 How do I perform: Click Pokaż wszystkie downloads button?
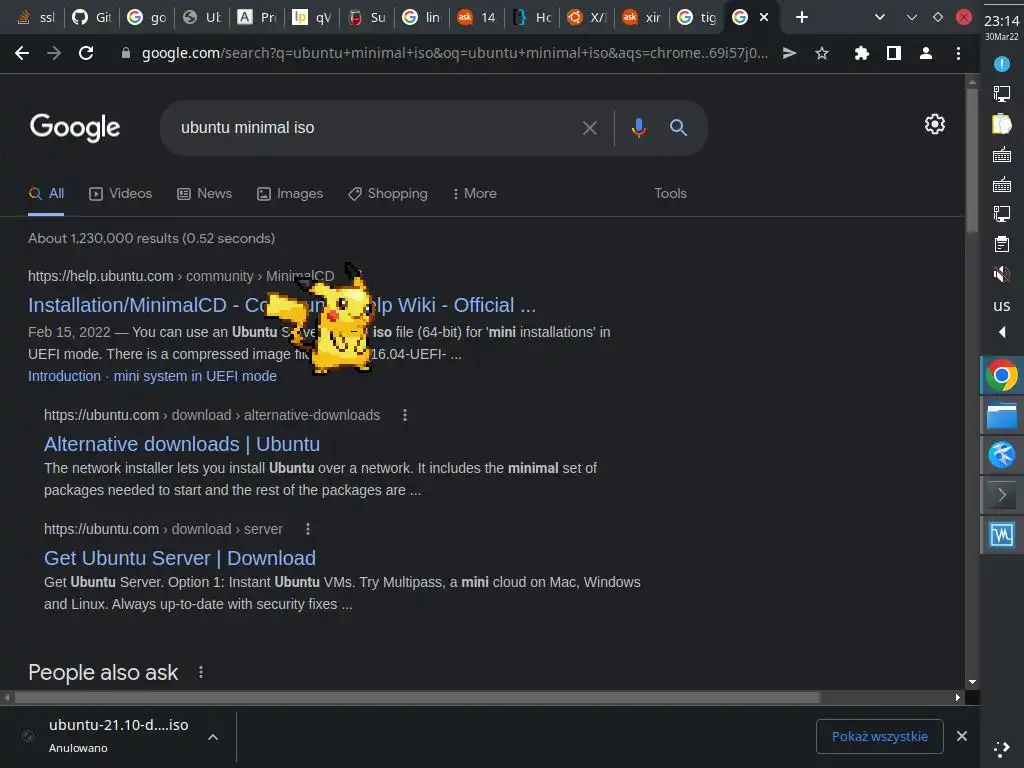pyautogui.click(x=880, y=737)
